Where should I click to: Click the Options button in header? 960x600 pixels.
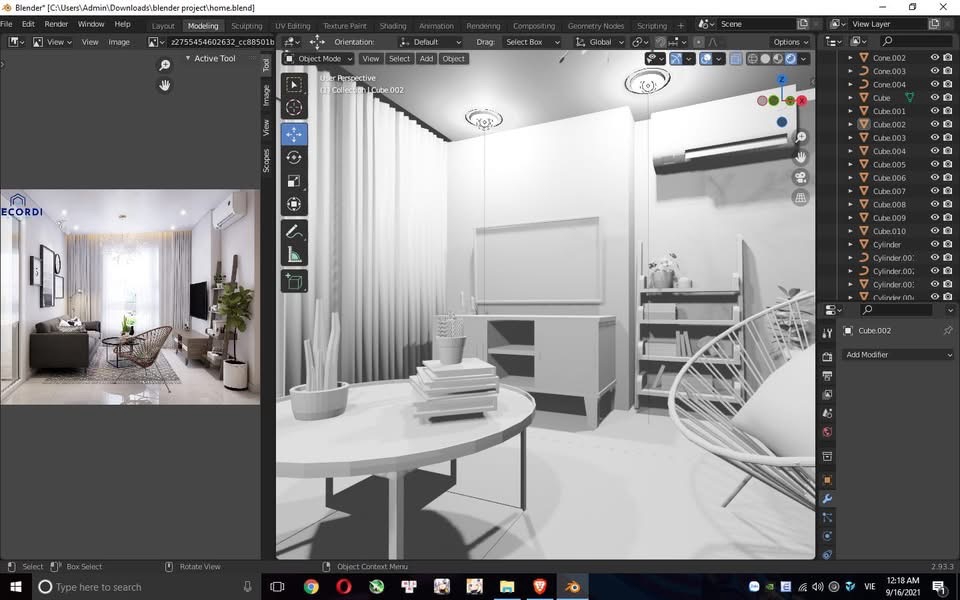point(790,42)
